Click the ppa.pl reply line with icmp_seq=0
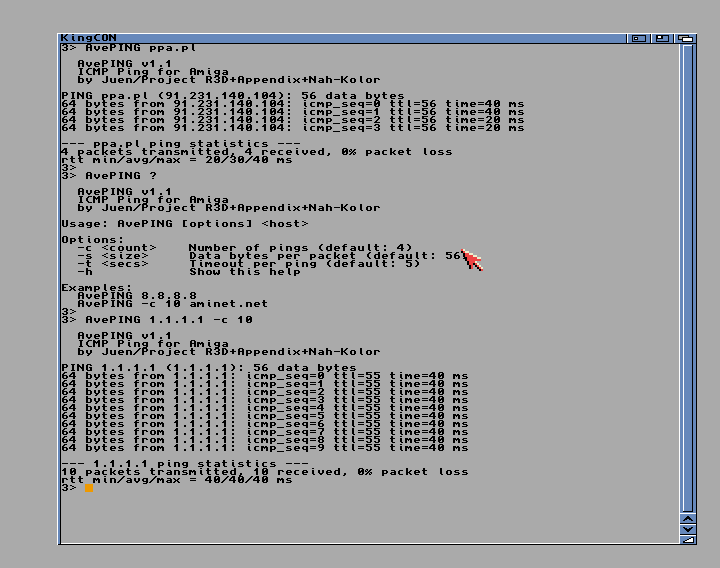 [292, 104]
